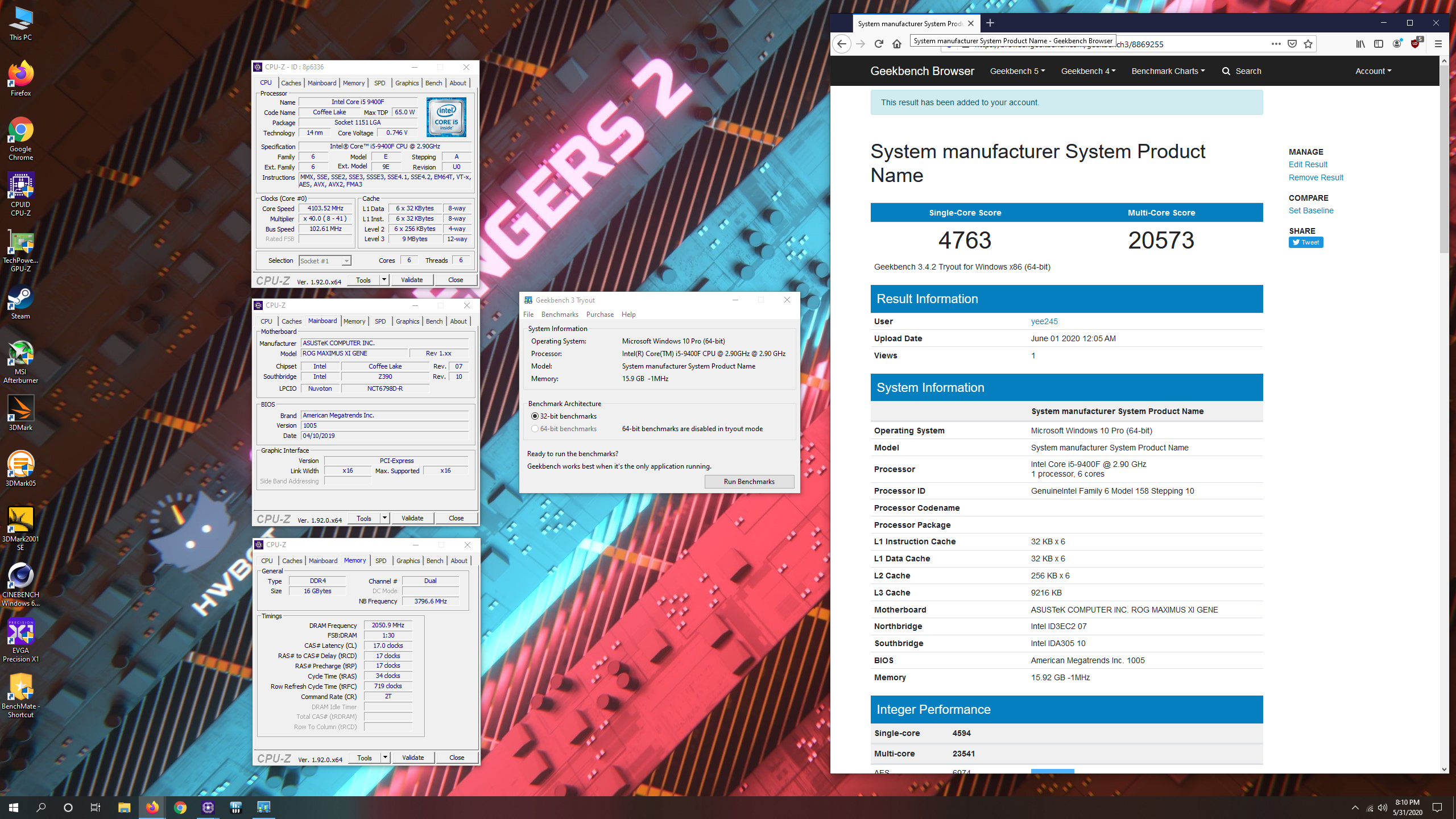Click Remove Result link
This screenshot has width=1456, height=819.
(x=1316, y=177)
